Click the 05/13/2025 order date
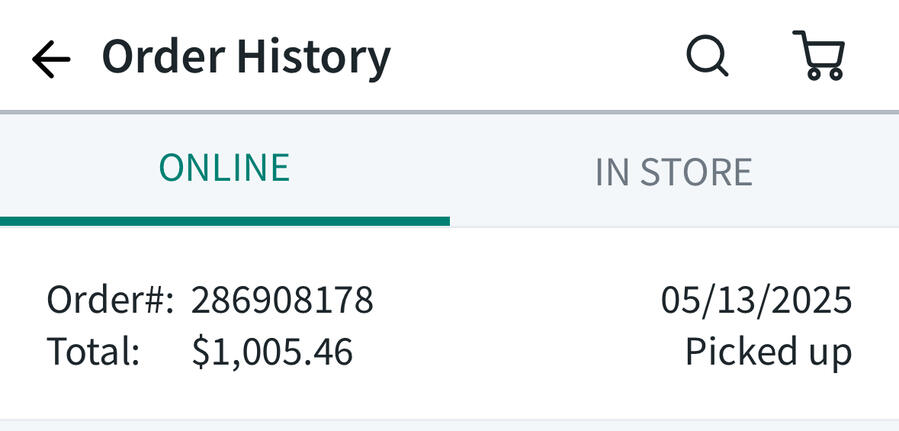899x431 pixels. [x=756, y=300]
